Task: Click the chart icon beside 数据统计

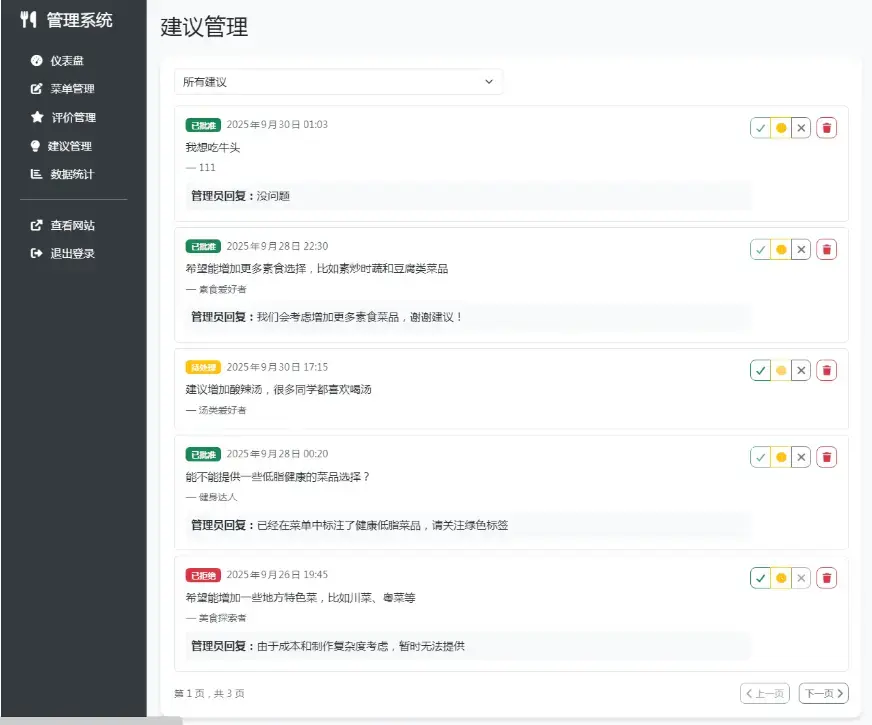Action: pyautogui.click(x=36, y=174)
